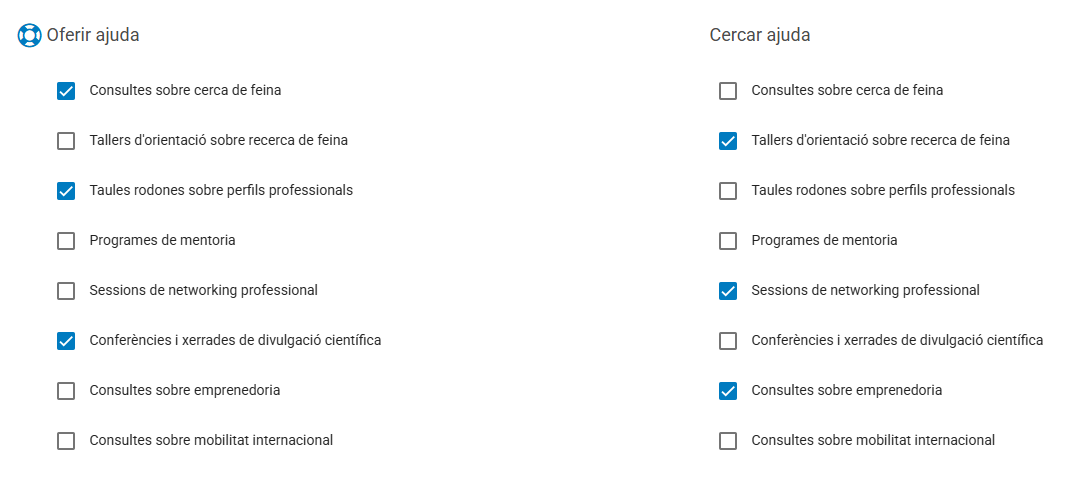The image size is (1092, 480).
Task: Uncheck Consultes sobre cerca de feina under Oferir ajuda
Action: (x=66, y=91)
